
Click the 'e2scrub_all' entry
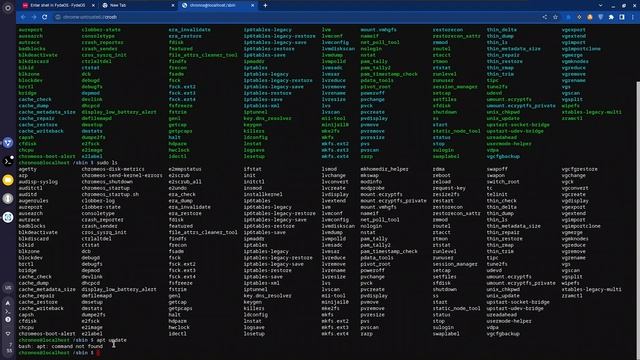(185, 182)
